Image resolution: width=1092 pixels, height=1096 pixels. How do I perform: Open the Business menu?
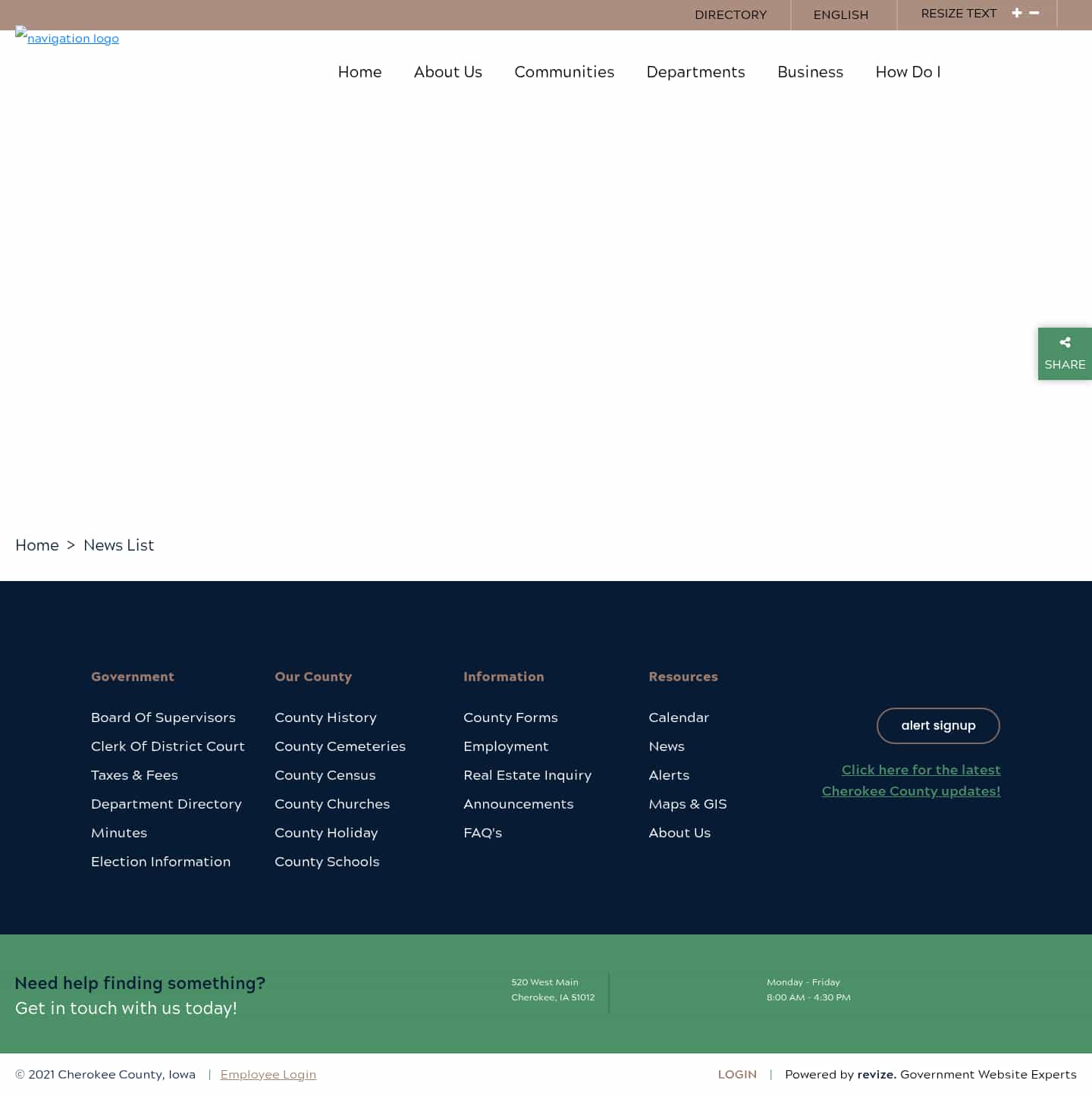810,72
